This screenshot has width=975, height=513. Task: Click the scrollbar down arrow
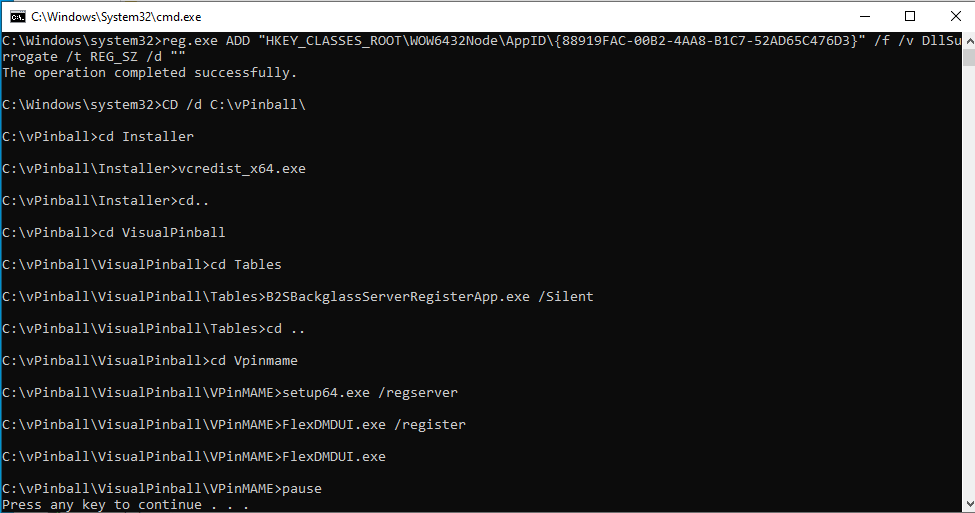[x=966, y=504]
